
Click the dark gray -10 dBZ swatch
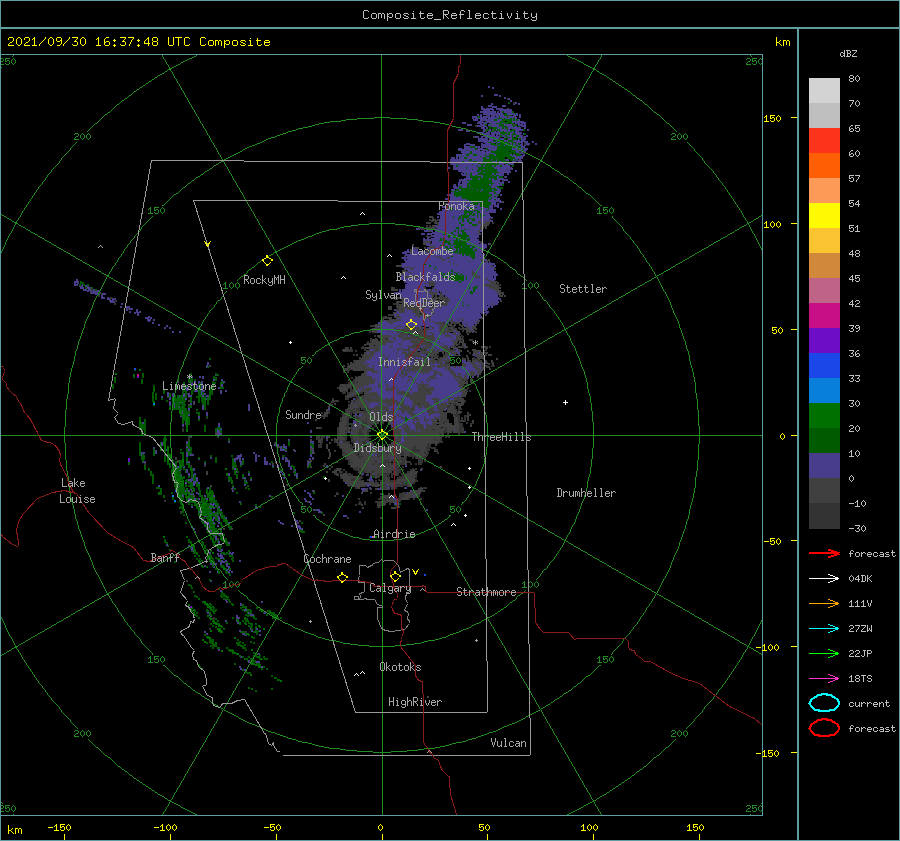(824, 516)
